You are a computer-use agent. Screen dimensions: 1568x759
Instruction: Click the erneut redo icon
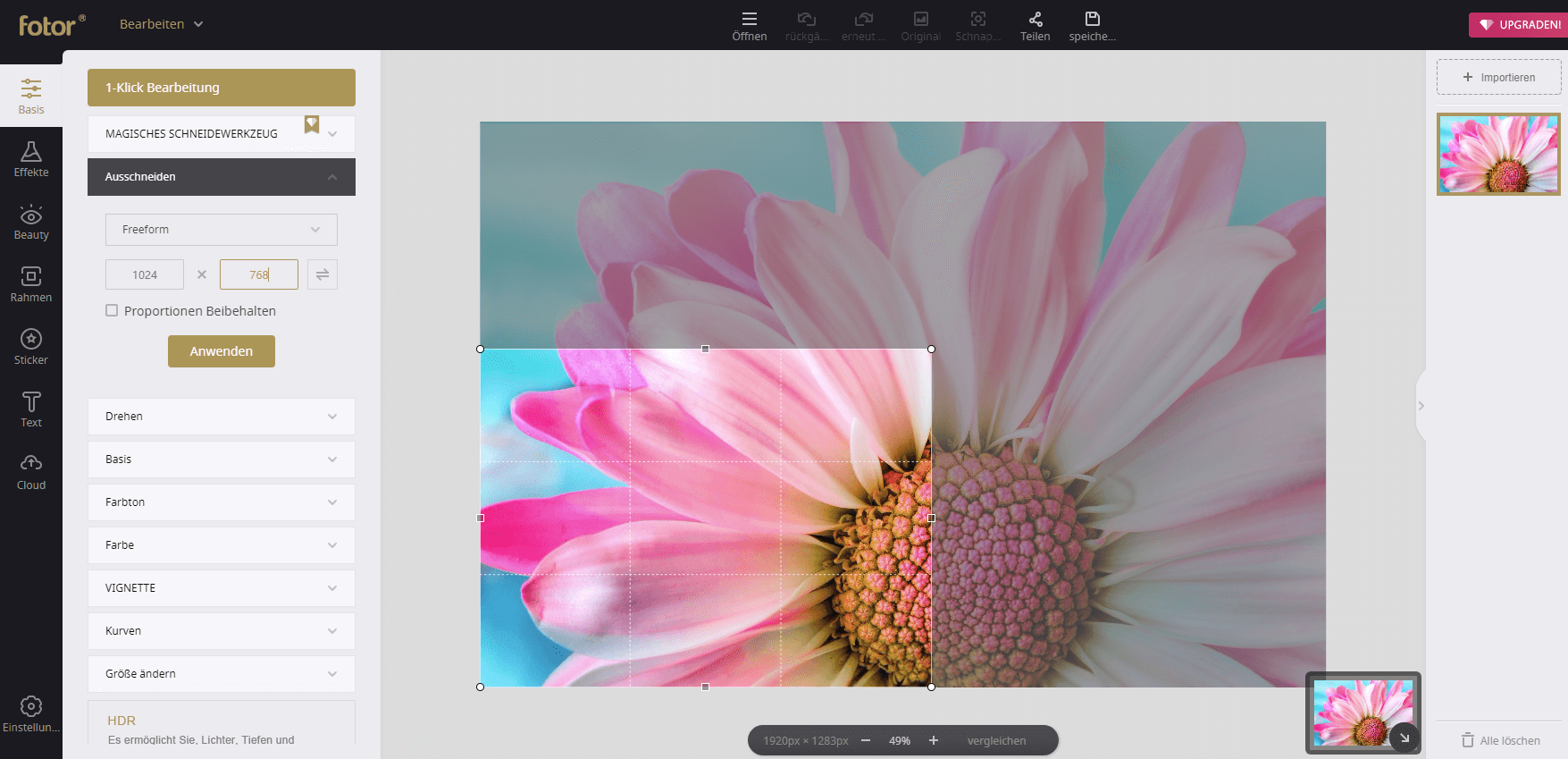864,19
